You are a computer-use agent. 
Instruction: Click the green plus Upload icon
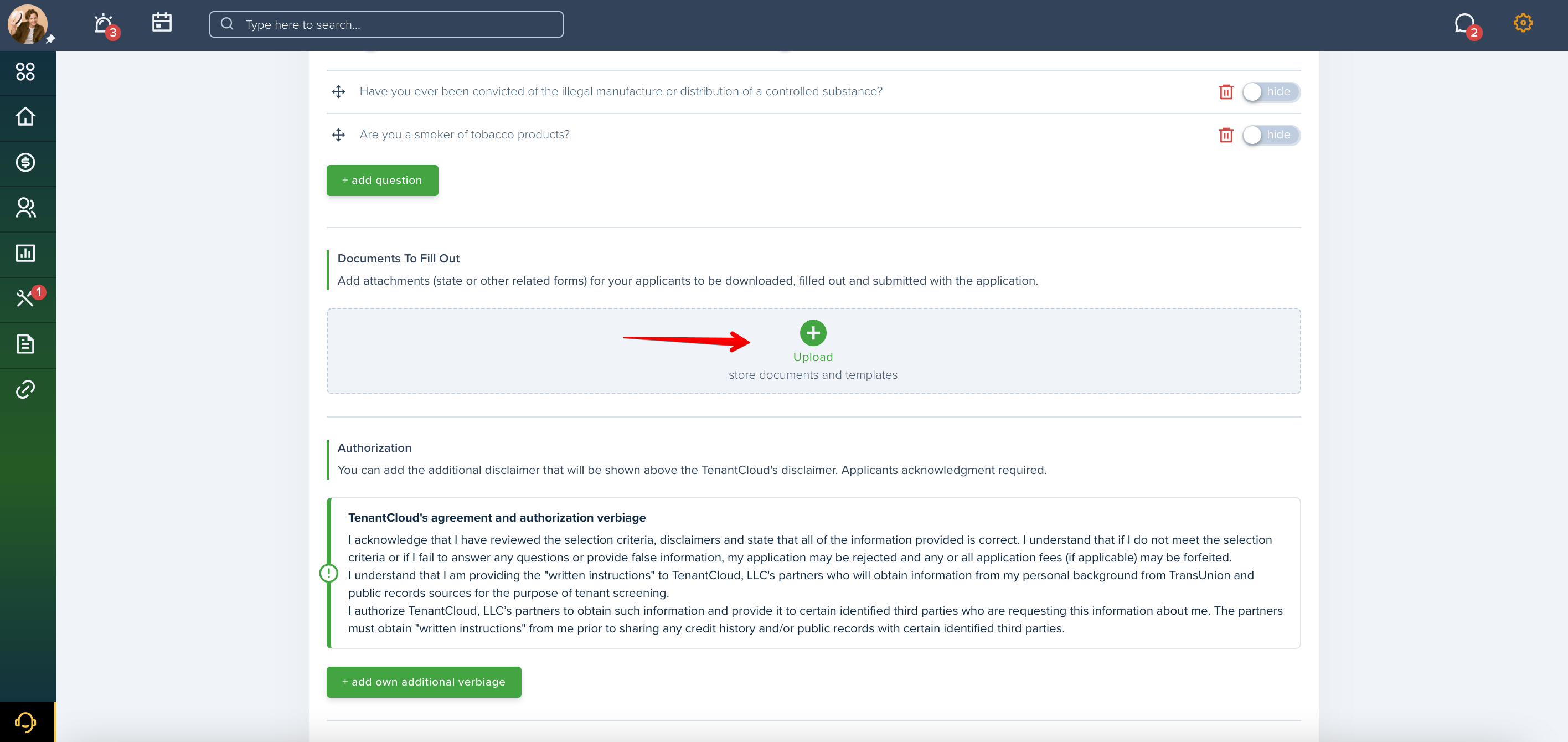(x=813, y=333)
